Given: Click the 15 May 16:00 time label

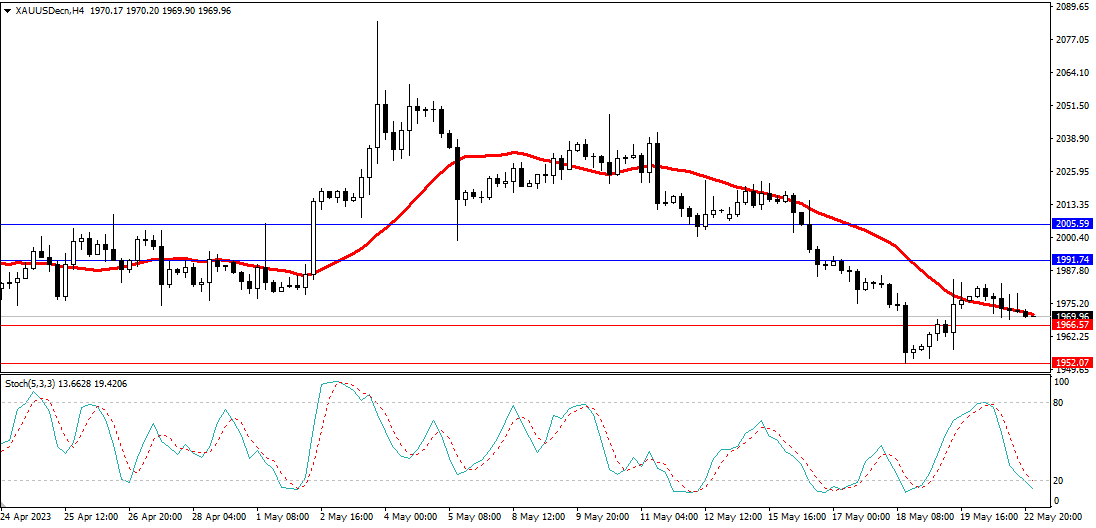Looking at the screenshot, I should [x=797, y=518].
